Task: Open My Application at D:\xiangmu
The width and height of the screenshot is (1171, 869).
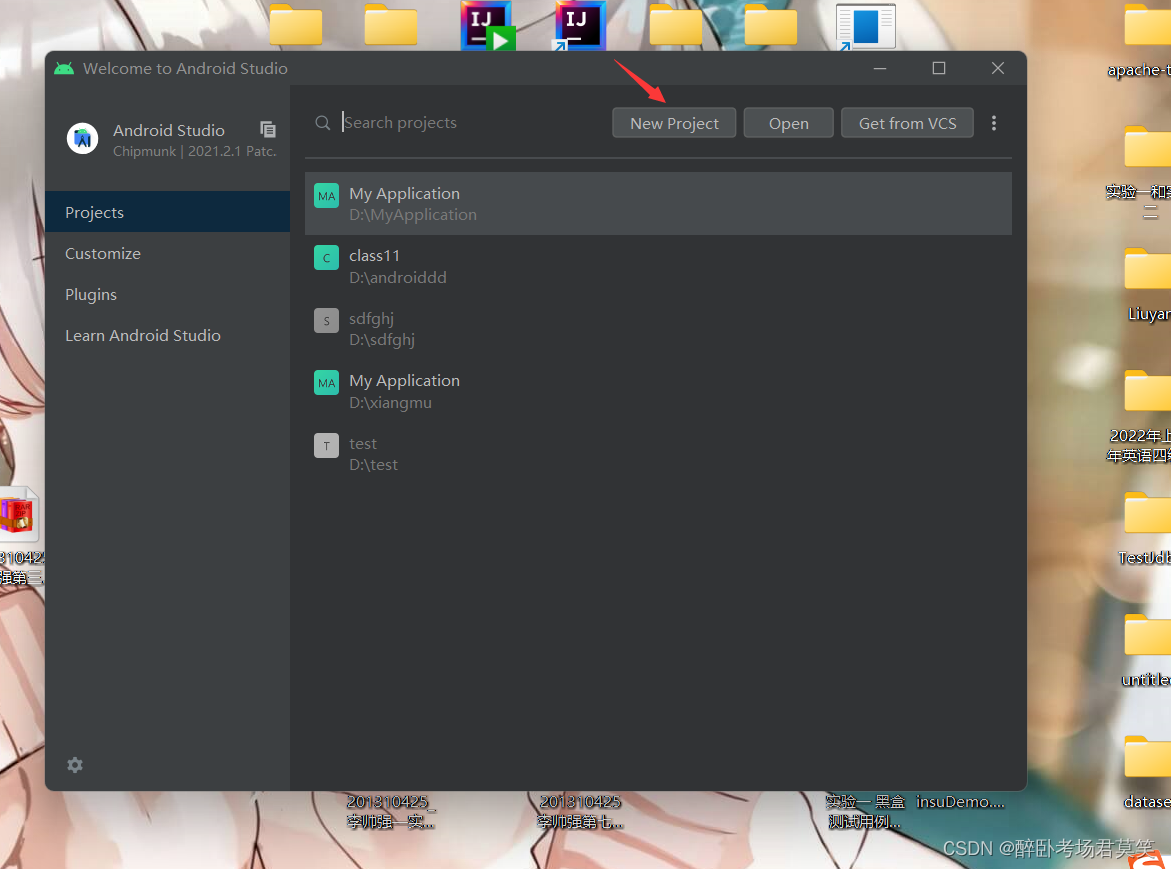Action: tap(658, 391)
